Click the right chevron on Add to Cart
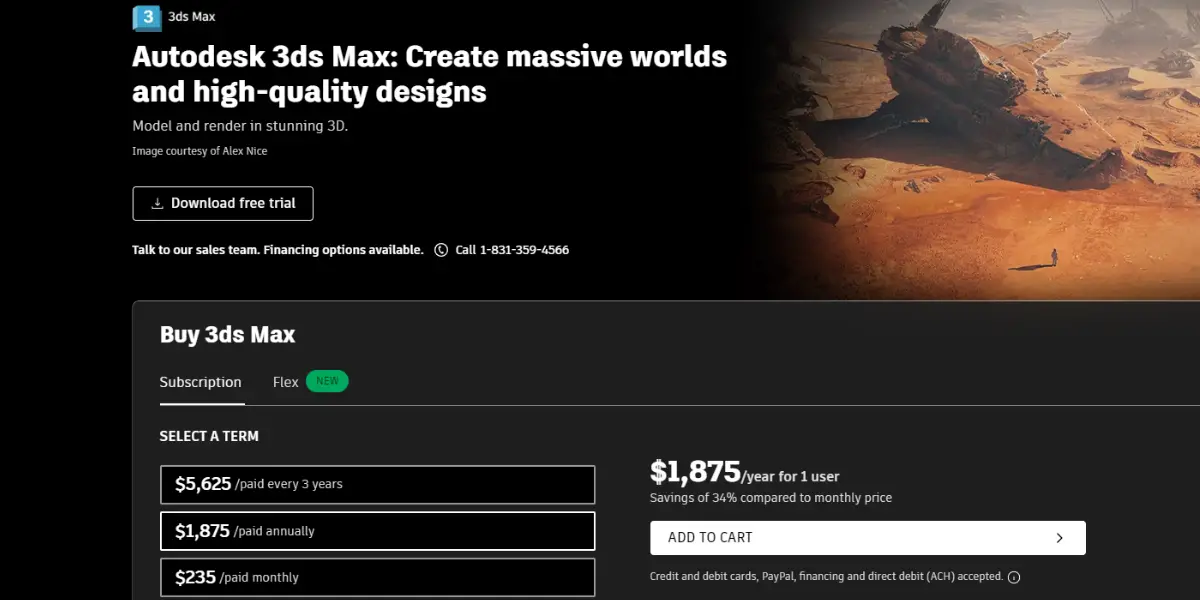This screenshot has height=600, width=1200. coord(1060,538)
